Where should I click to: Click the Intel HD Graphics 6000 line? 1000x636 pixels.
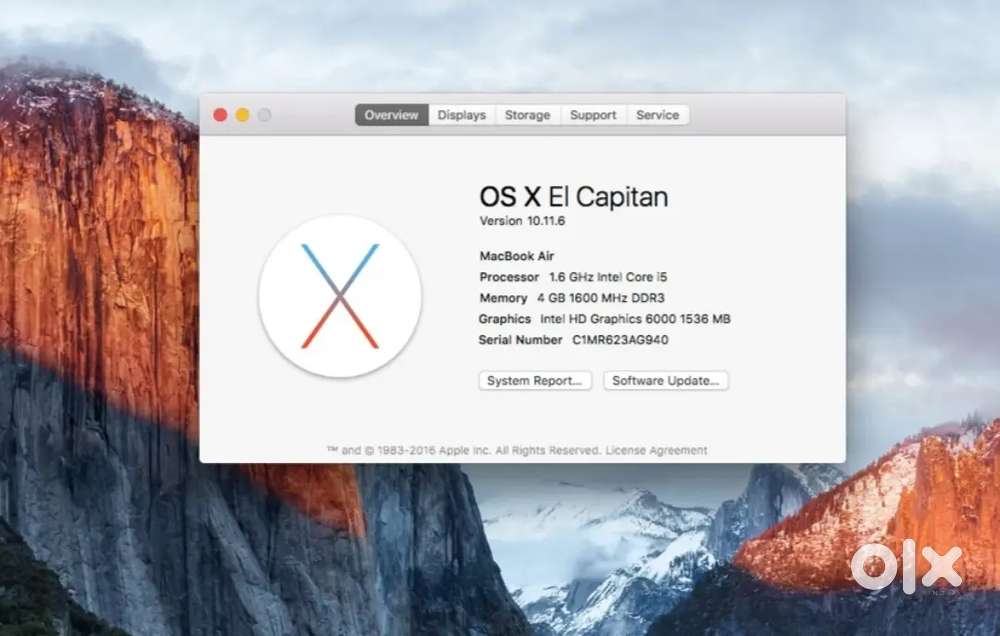(x=605, y=319)
